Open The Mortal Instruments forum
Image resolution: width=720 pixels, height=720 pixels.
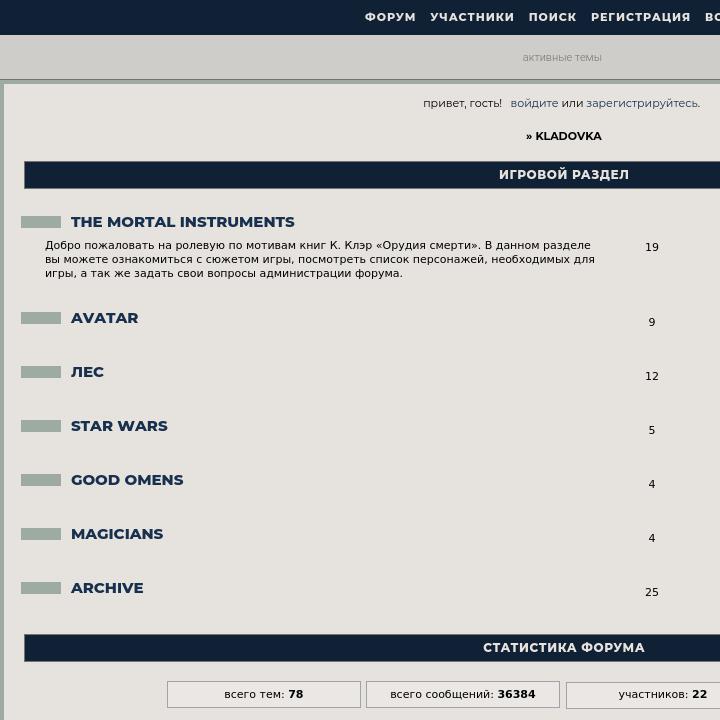pos(183,222)
